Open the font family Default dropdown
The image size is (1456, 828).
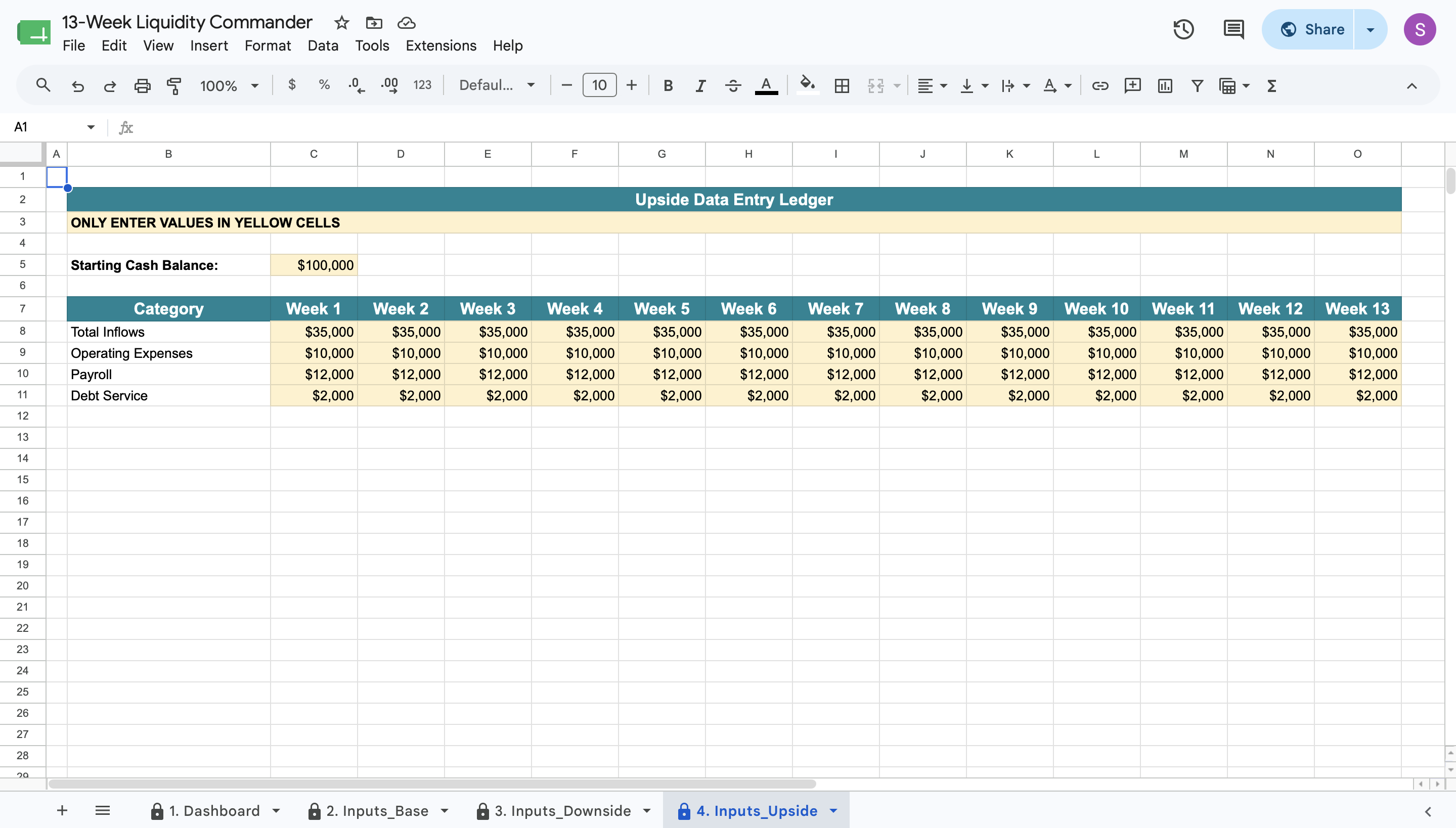coord(497,85)
